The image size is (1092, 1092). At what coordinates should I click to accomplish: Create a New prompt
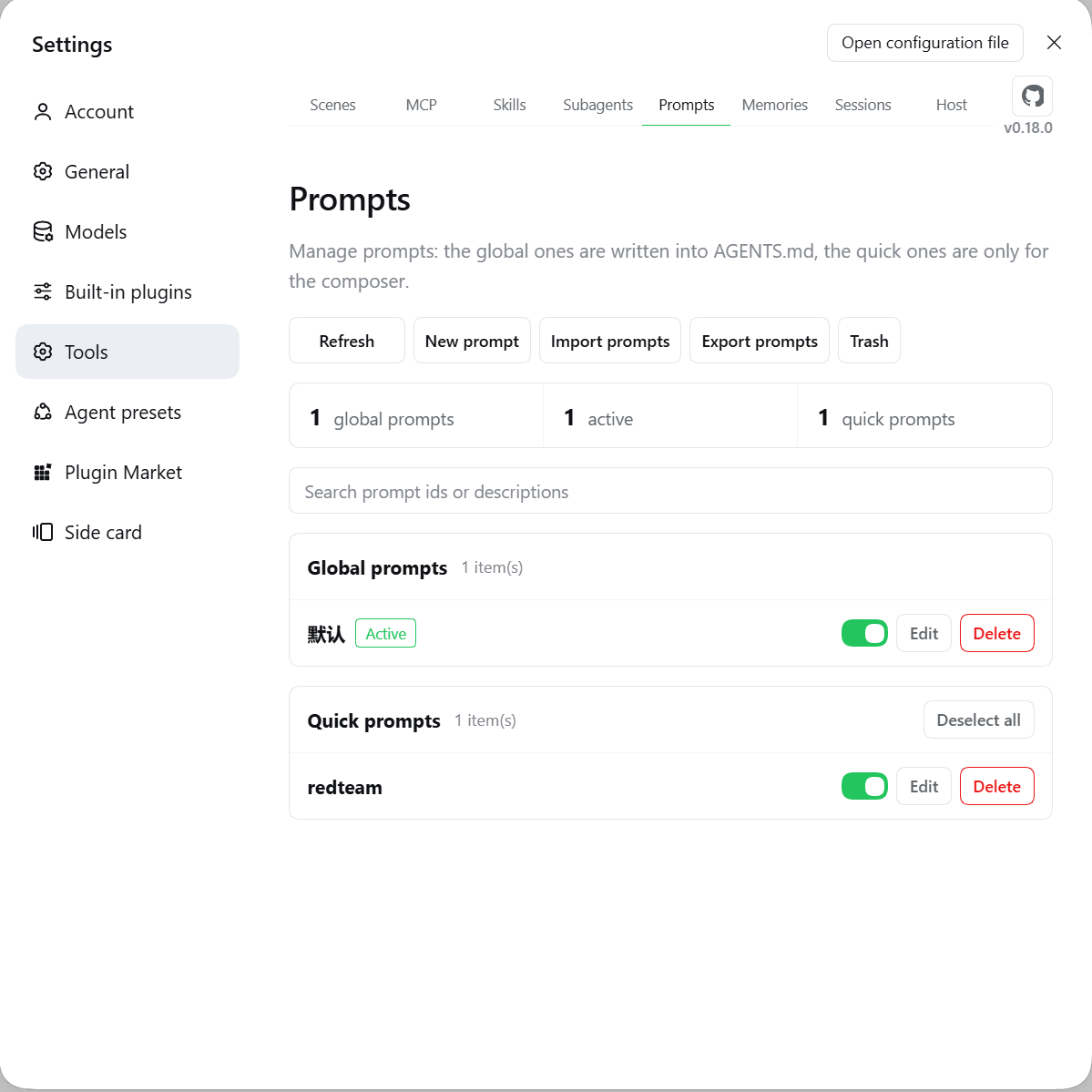472,341
